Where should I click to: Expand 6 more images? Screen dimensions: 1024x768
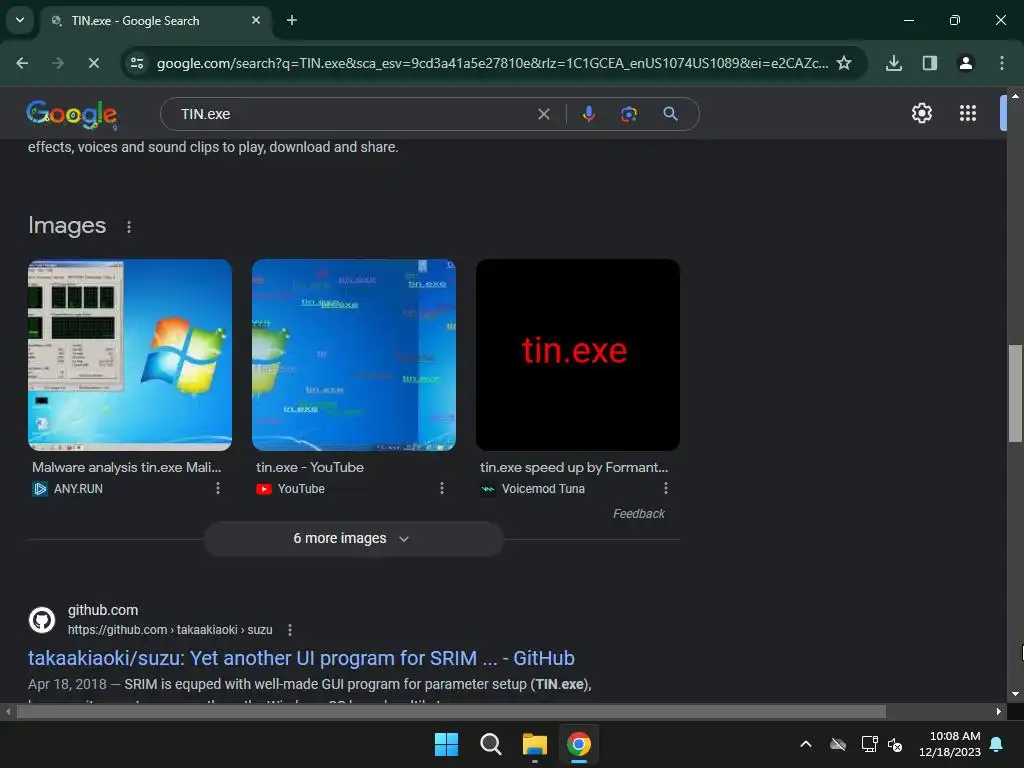coord(354,539)
